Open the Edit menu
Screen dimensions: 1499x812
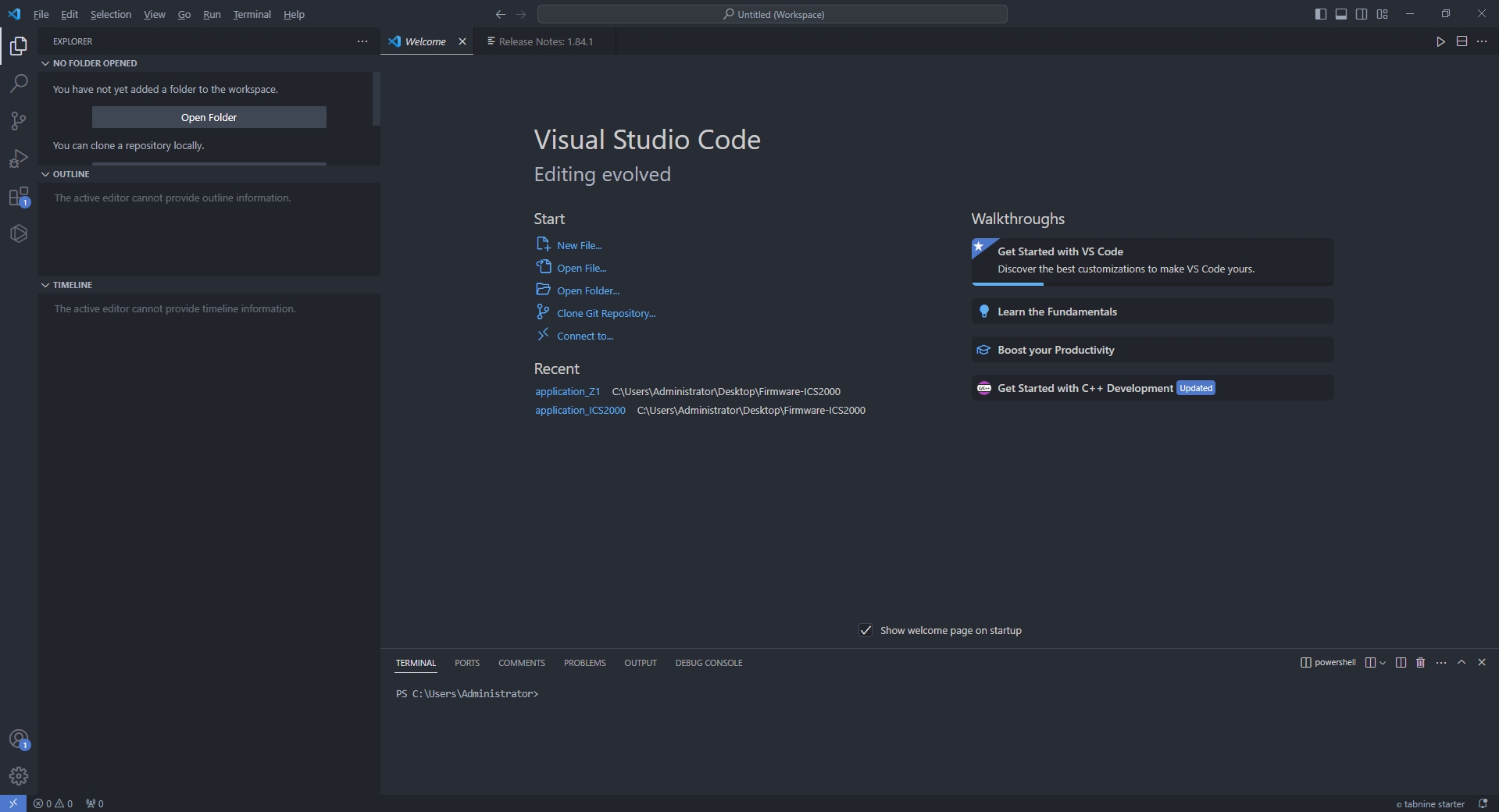70,14
